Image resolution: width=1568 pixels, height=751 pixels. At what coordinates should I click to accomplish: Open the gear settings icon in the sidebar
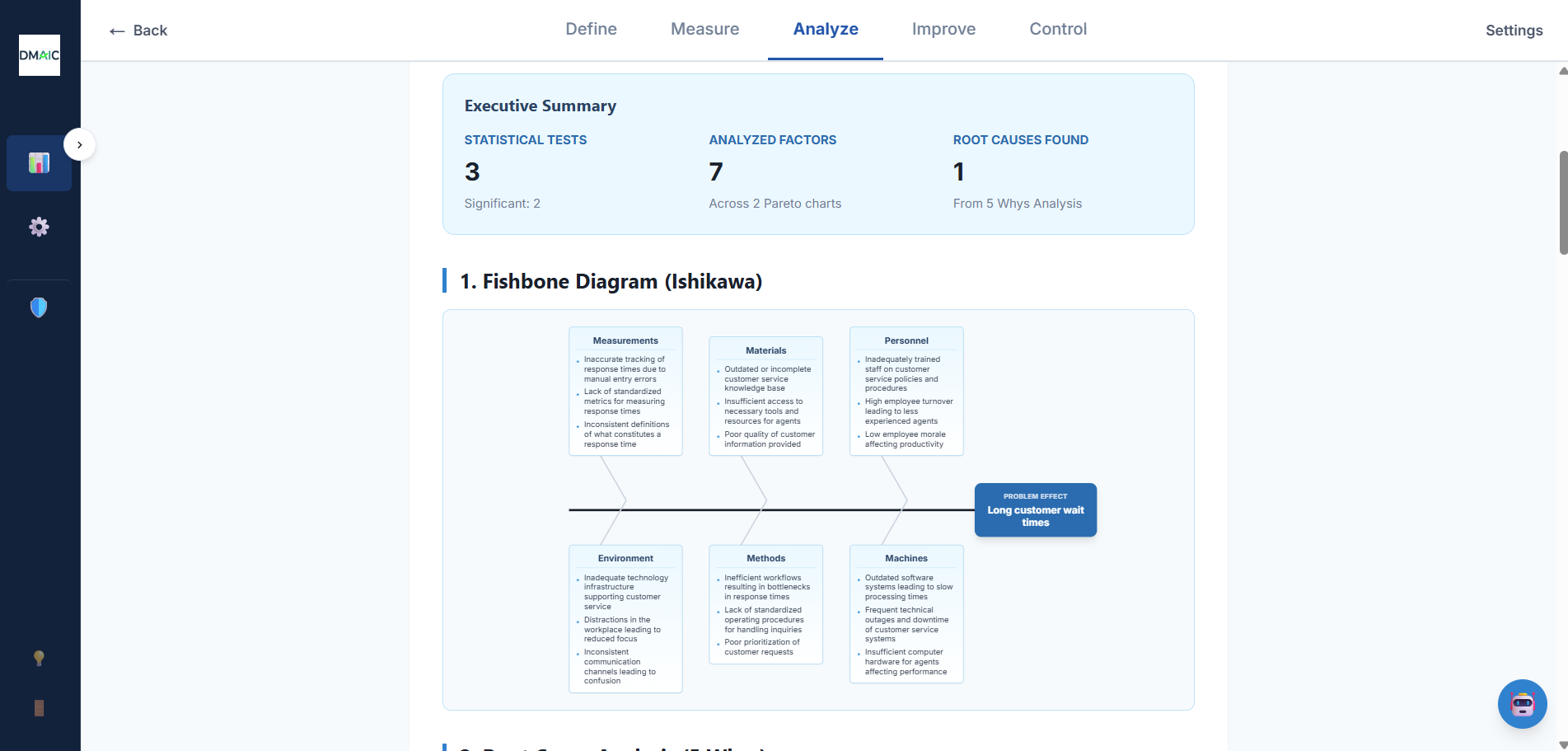[39, 226]
